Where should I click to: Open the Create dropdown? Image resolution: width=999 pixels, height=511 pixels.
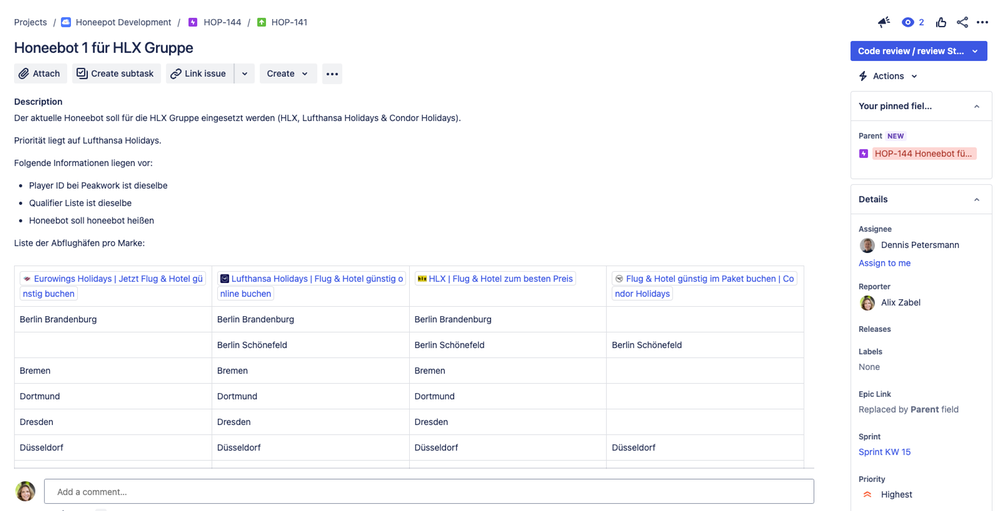click(288, 73)
